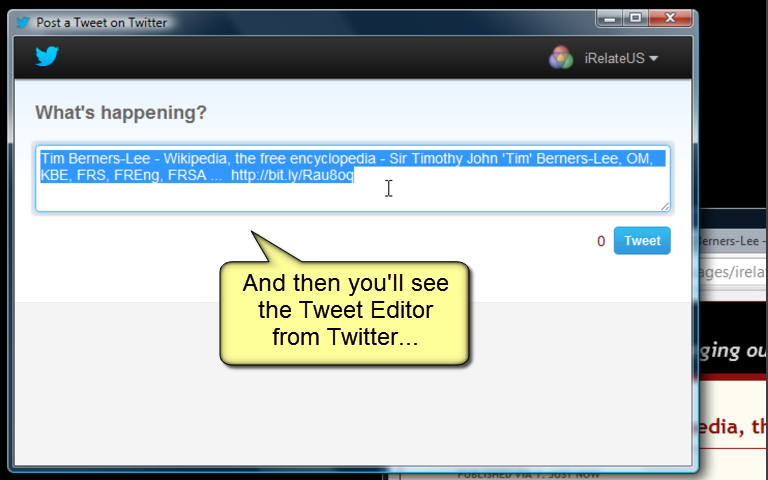Click the tweet textarea resize grip
Image resolution: width=768 pixels, height=480 pixels.
pos(665,206)
